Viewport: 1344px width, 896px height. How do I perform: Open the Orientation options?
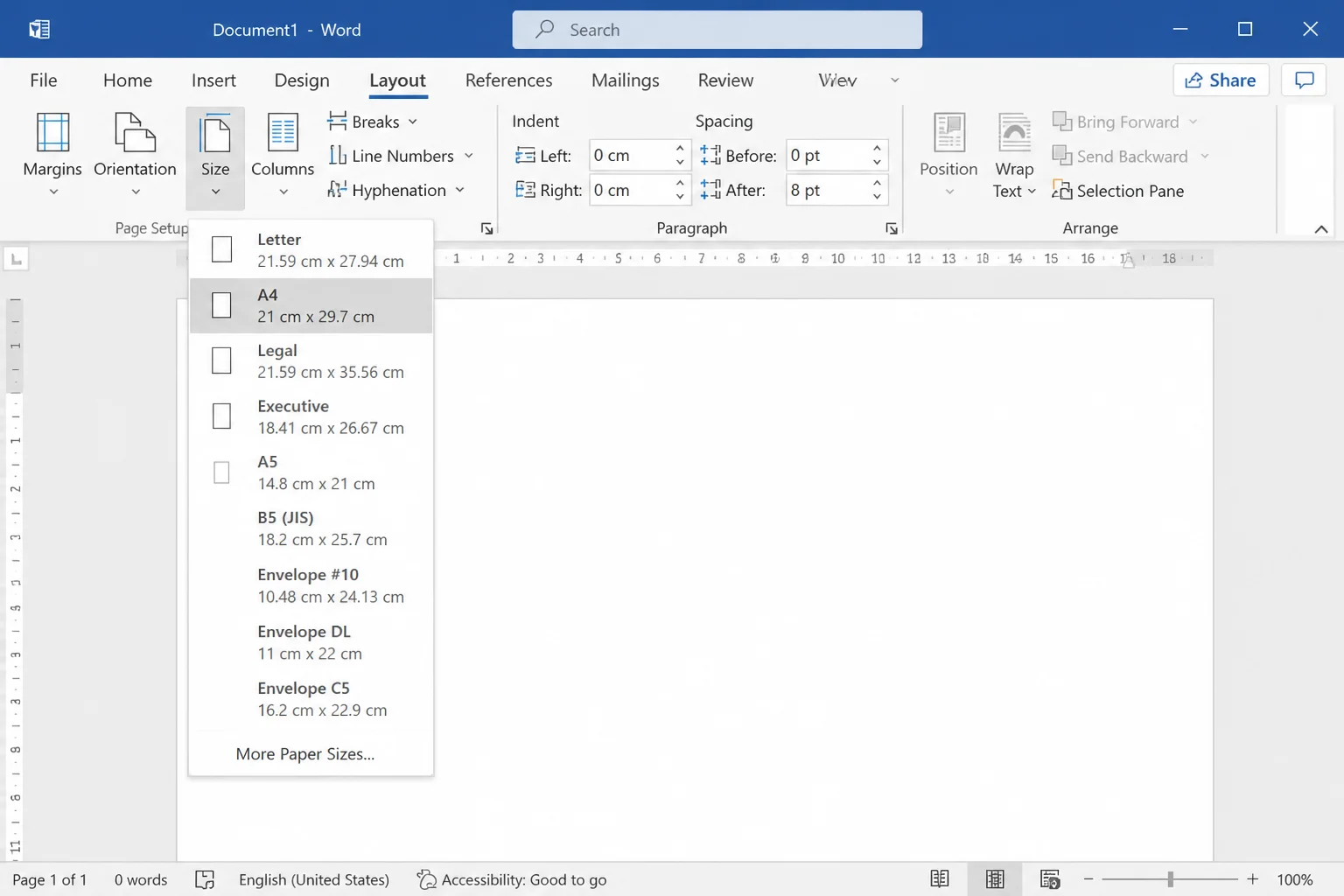coord(135,155)
